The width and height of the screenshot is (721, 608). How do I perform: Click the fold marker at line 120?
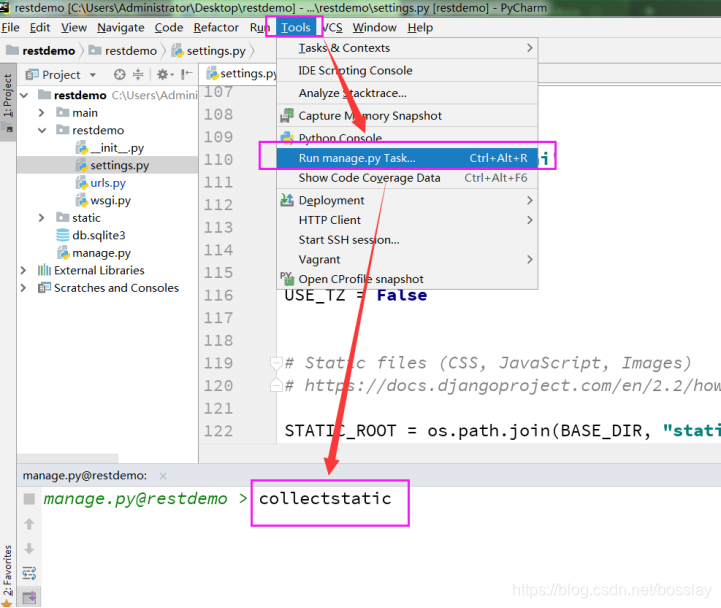coord(276,385)
